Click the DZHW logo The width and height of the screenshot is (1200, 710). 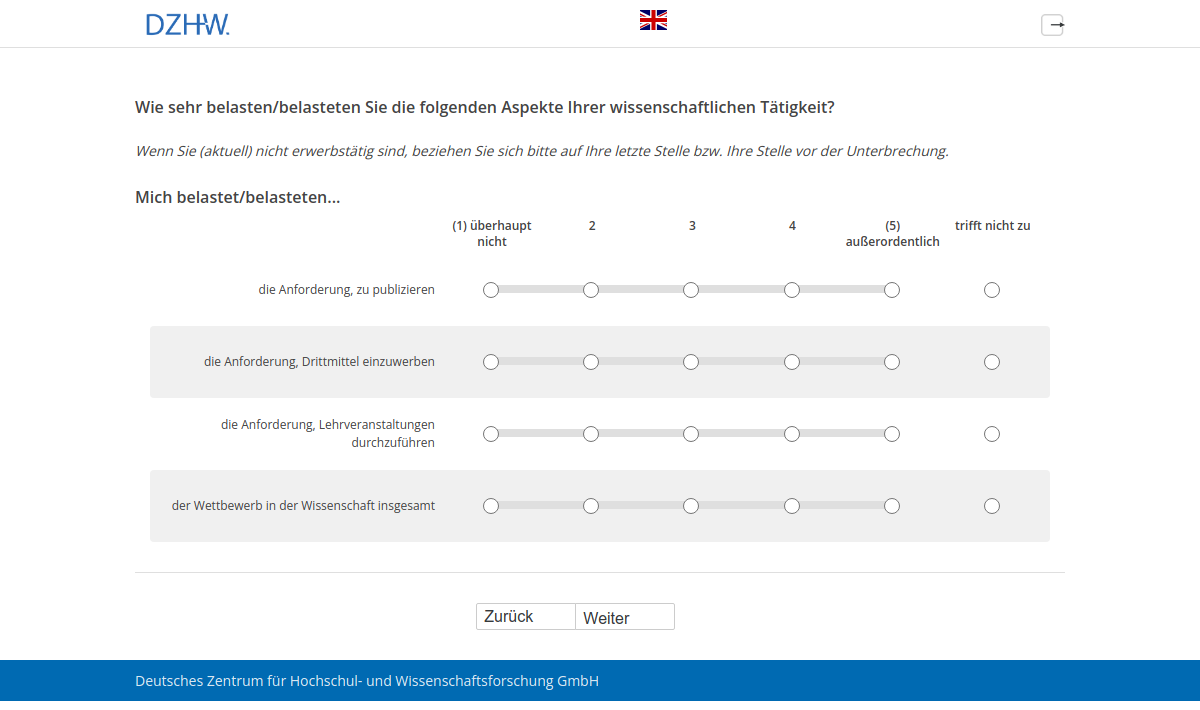(188, 23)
